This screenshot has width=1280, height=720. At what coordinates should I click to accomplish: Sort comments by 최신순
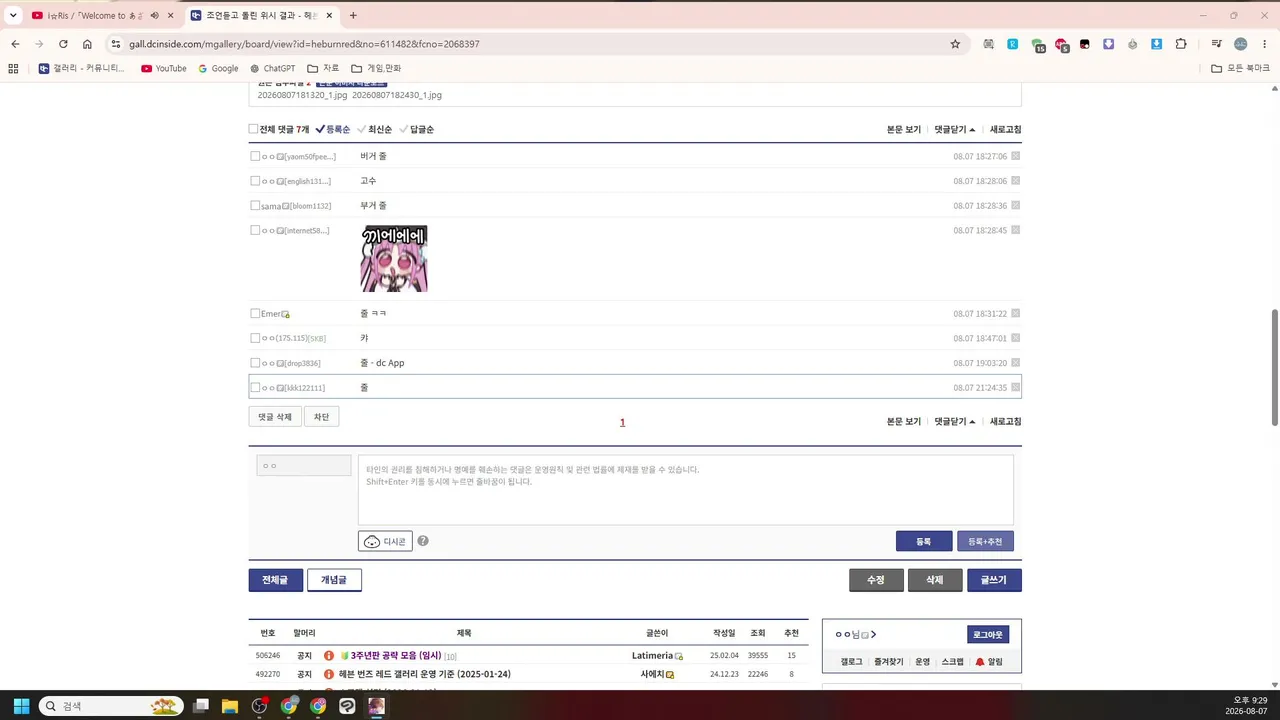(375, 129)
